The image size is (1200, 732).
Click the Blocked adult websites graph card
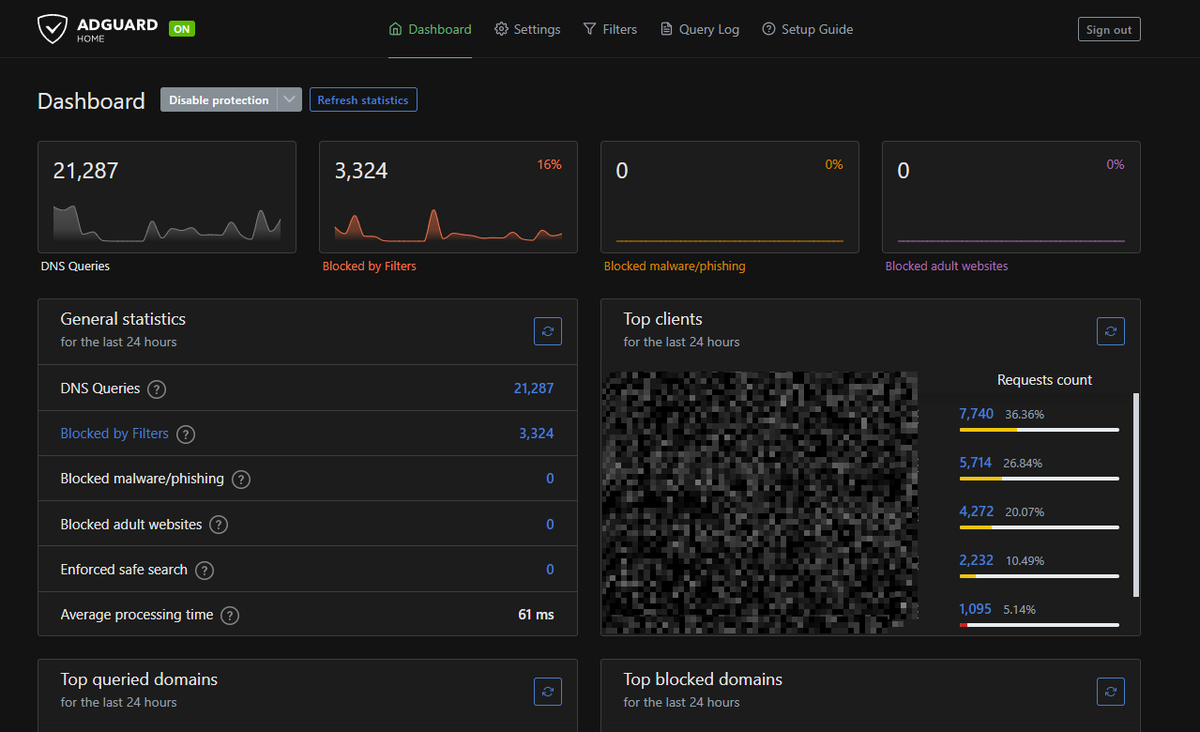pyautogui.click(x=1011, y=197)
